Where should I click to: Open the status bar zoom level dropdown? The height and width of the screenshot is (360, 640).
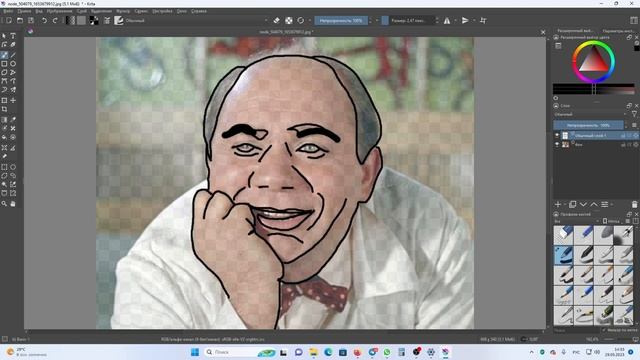pyautogui.click(x=592, y=339)
